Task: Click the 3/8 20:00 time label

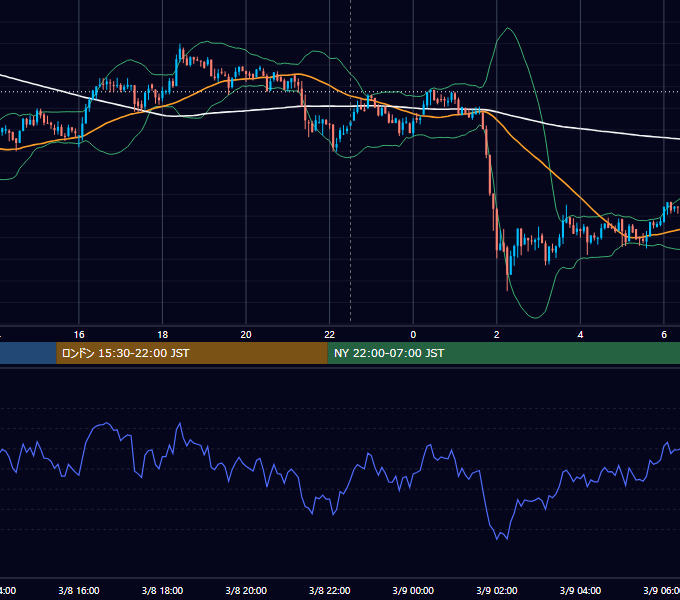Action: [246, 590]
